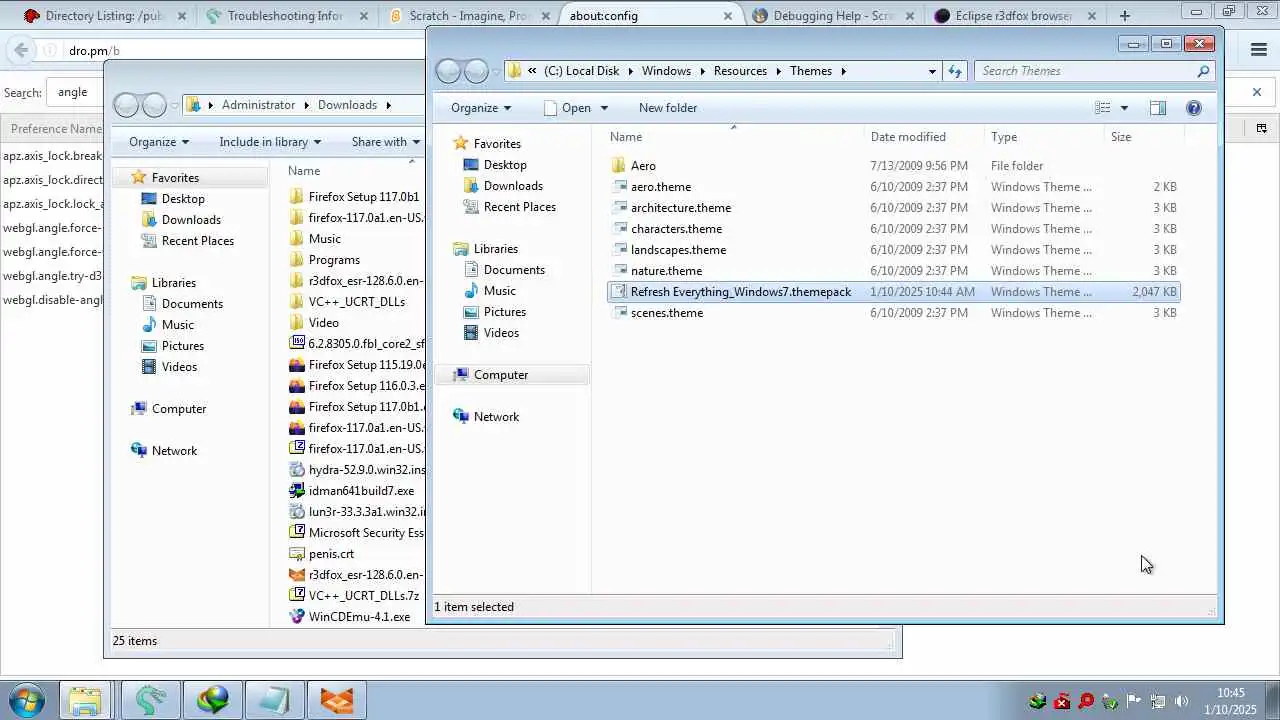This screenshot has width=1280, height=720.
Task: Expand the arrow after Resources breadcrumb
Action: pos(778,71)
